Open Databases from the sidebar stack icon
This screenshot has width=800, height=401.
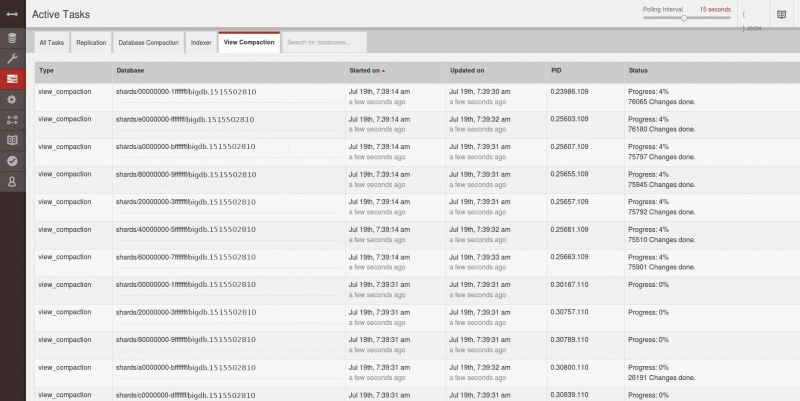[12, 38]
